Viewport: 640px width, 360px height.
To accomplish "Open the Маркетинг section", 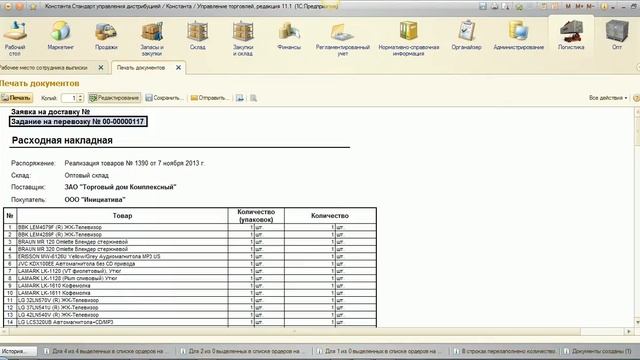I will (x=60, y=36).
